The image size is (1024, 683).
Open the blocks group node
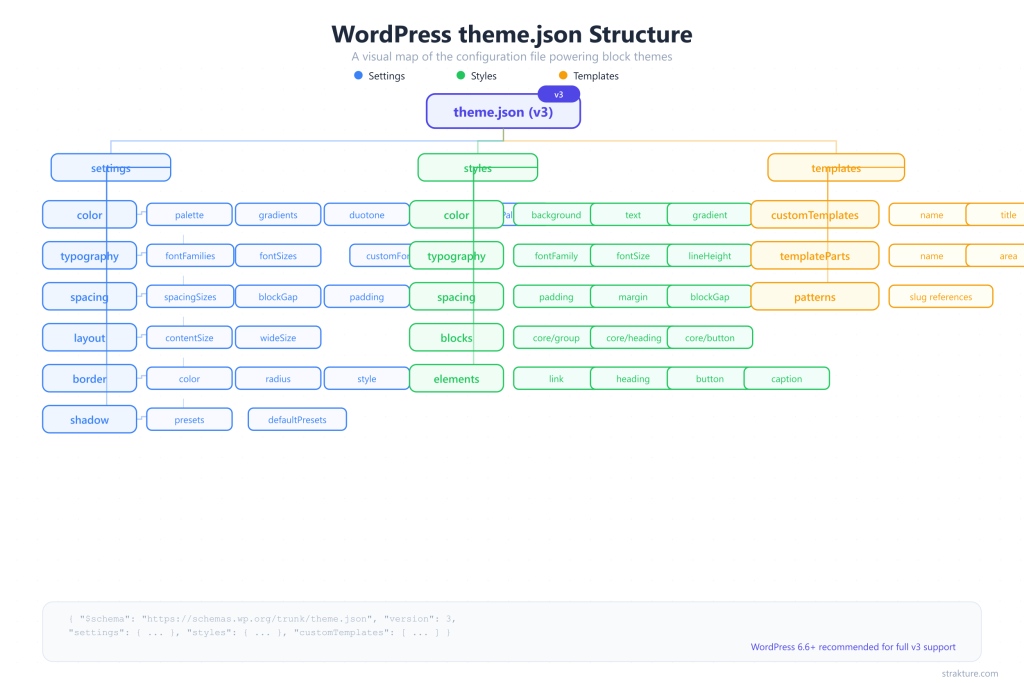pos(456,338)
